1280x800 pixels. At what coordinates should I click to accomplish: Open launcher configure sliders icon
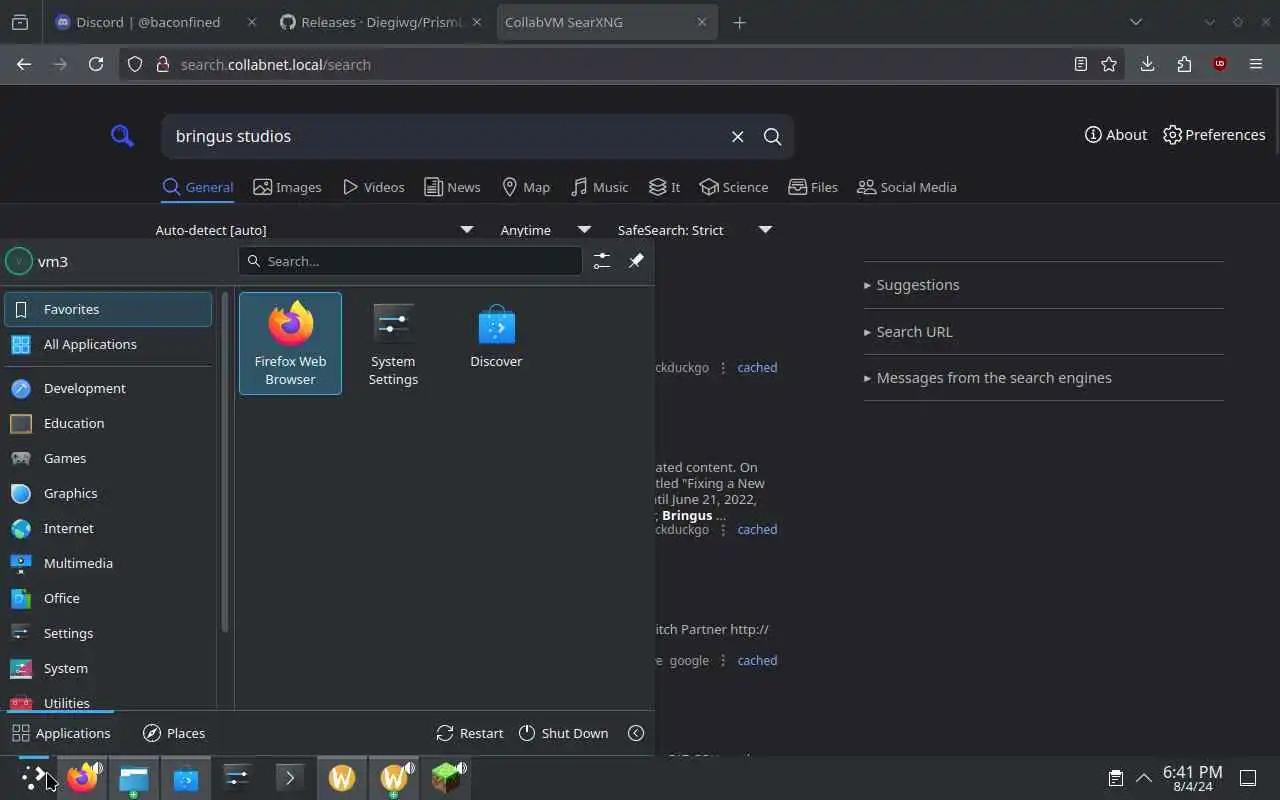[601, 261]
